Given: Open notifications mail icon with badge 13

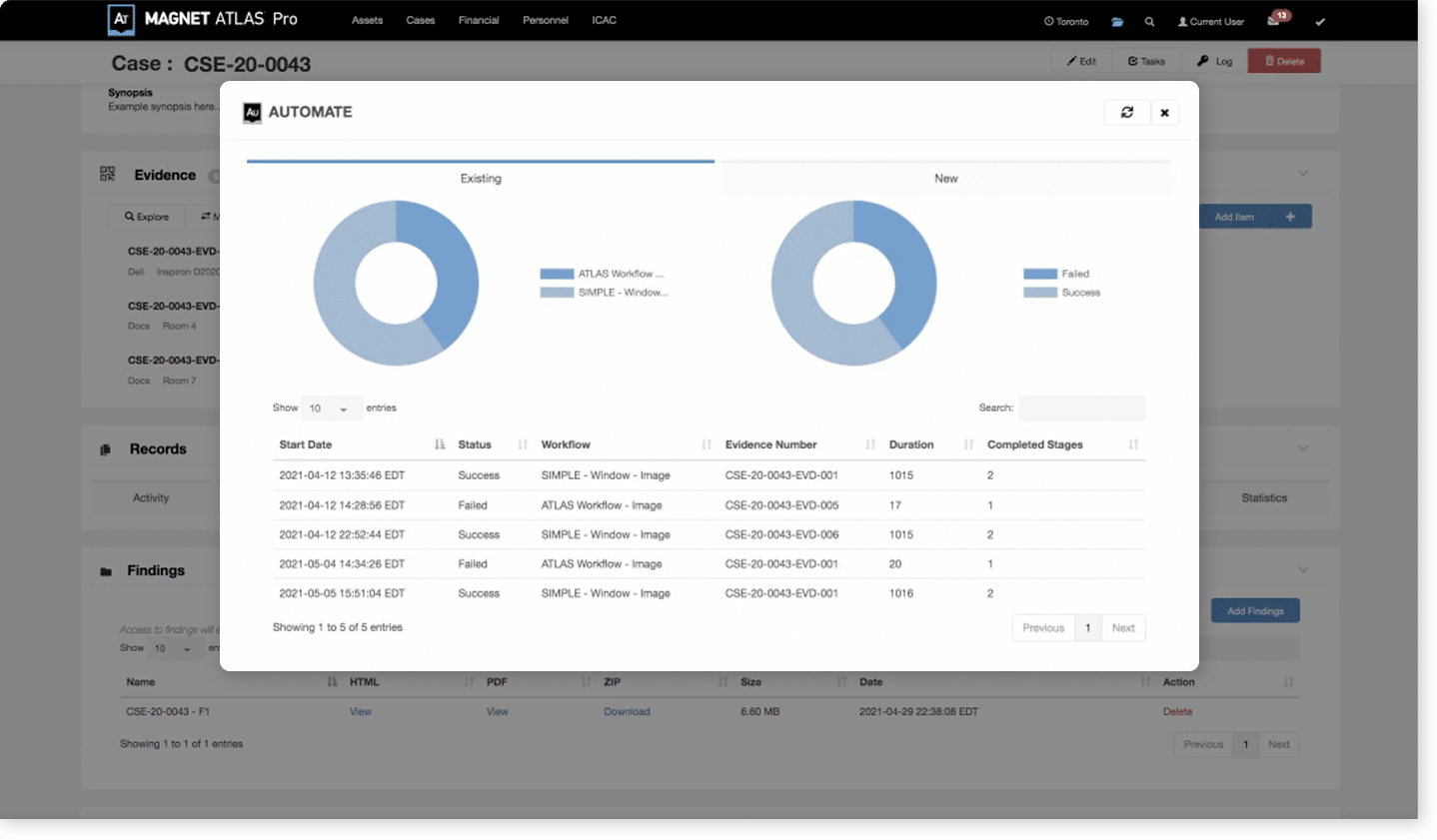Looking at the screenshot, I should 1277,19.
